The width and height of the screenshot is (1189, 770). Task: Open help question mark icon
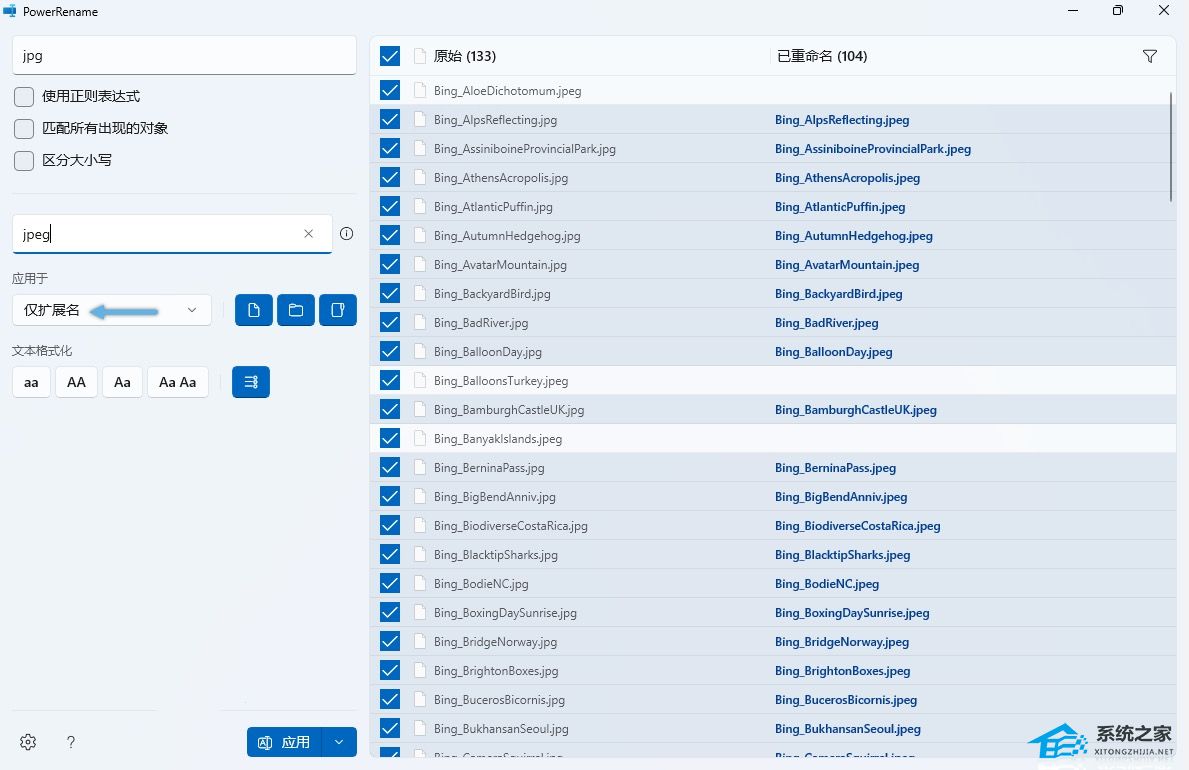point(71,742)
